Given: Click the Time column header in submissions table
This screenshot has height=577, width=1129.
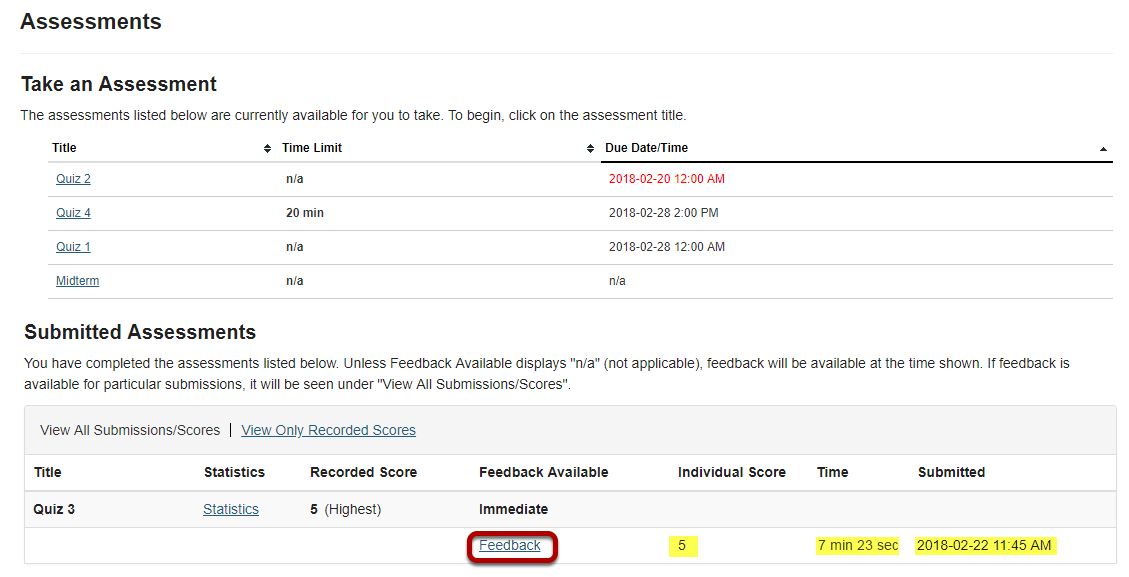Looking at the screenshot, I should (x=832, y=472).
